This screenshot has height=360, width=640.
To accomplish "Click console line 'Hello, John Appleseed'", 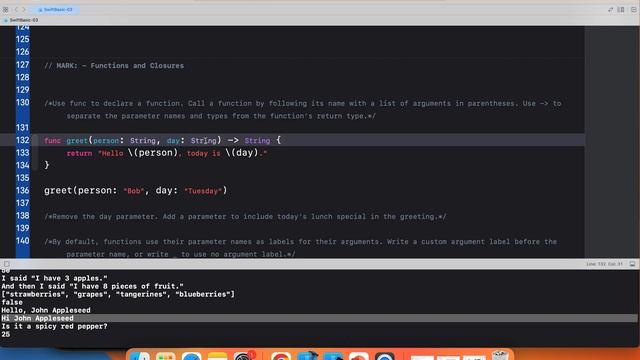I will click(46, 310).
